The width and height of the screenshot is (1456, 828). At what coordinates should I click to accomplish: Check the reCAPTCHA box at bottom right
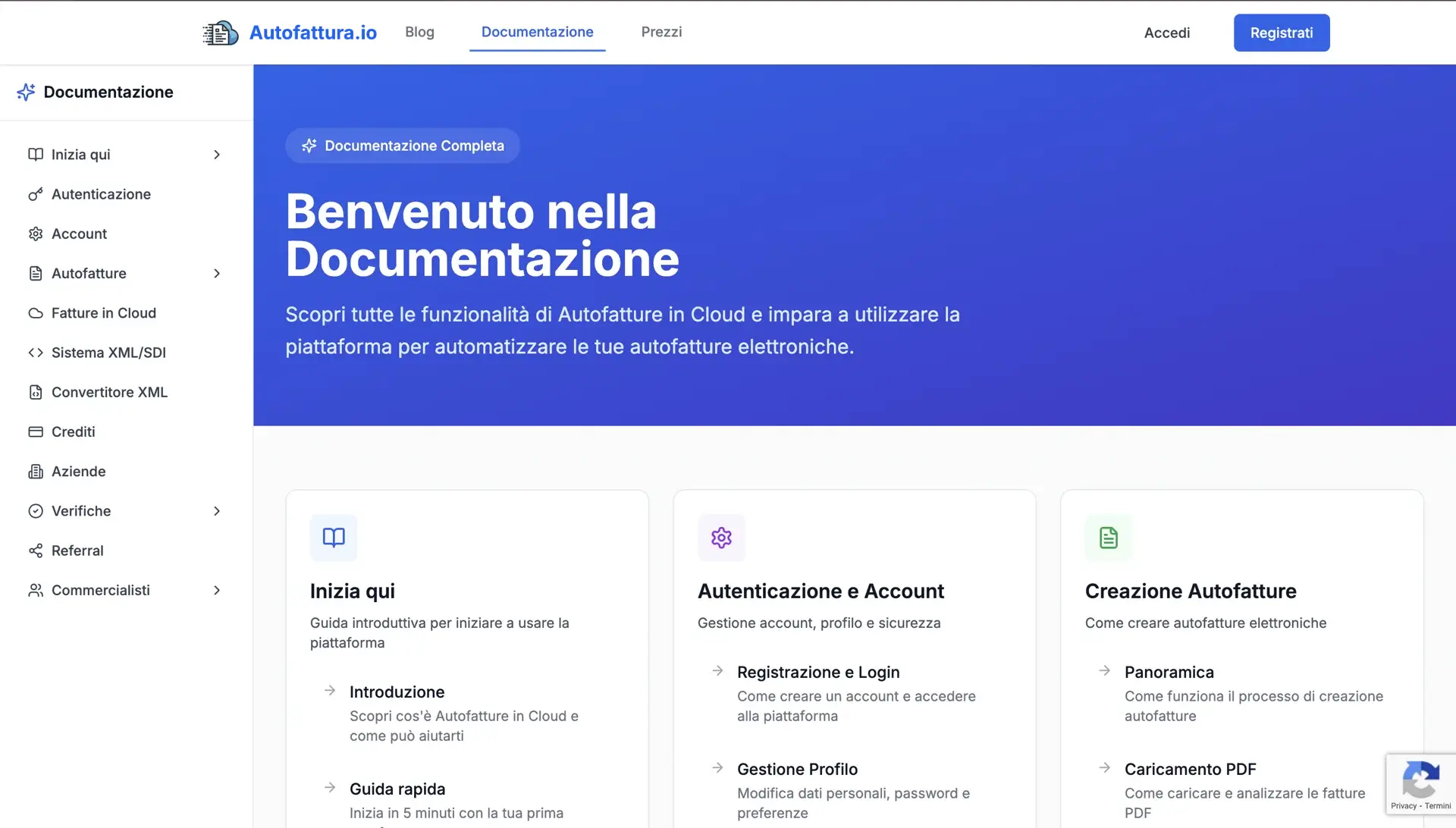click(1421, 784)
